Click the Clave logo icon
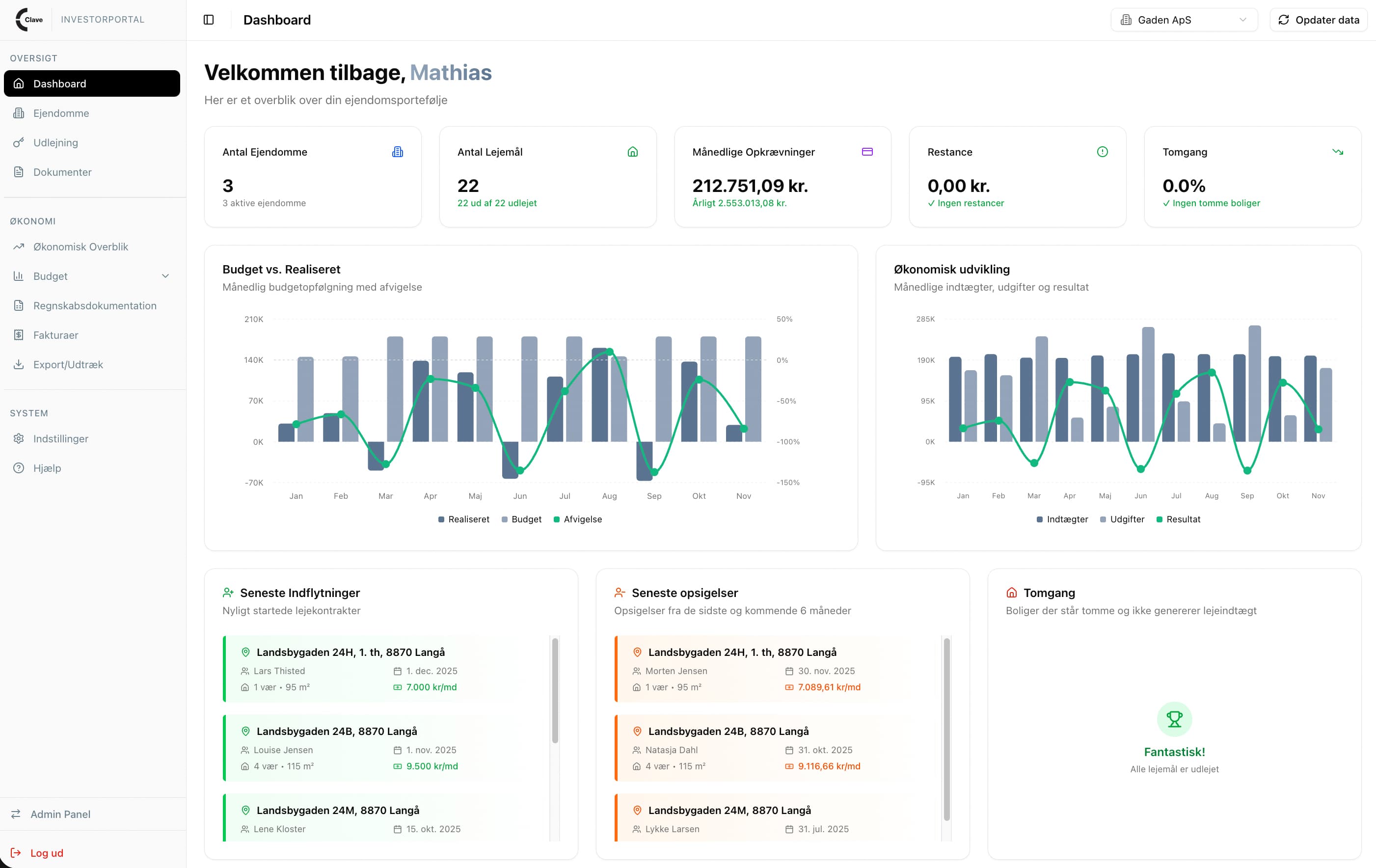 pyautogui.click(x=28, y=20)
